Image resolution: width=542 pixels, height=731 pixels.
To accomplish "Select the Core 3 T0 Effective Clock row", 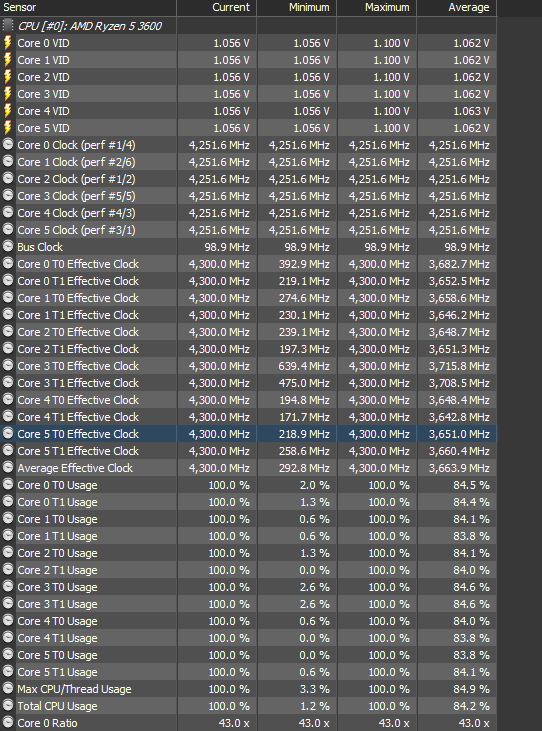I will [248, 366].
